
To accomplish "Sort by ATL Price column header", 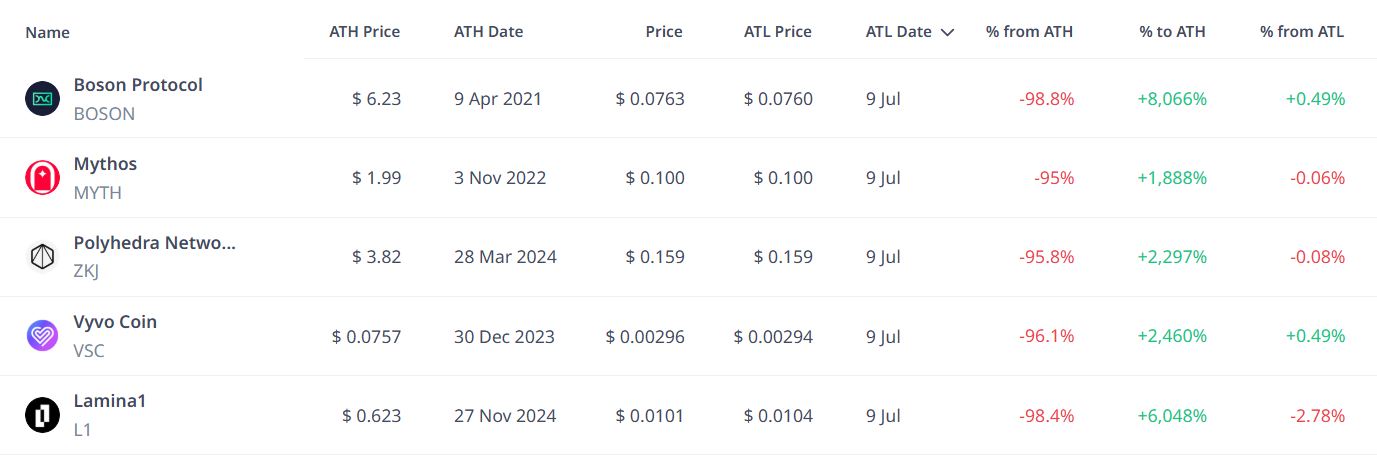I will coord(778,32).
